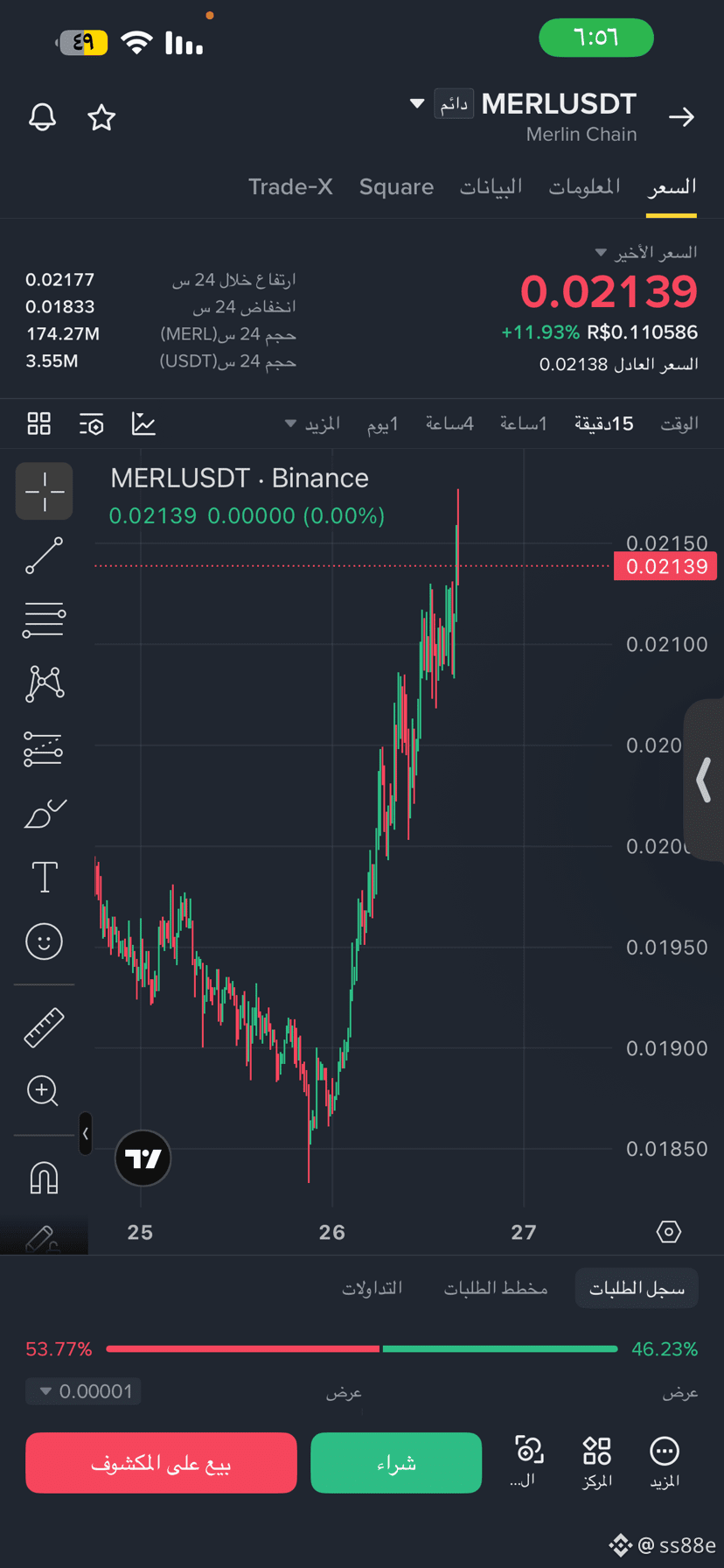Viewport: 724px width, 1568px height.
Task: Open the سجل الطلبات order book tab
Action: point(637,1288)
